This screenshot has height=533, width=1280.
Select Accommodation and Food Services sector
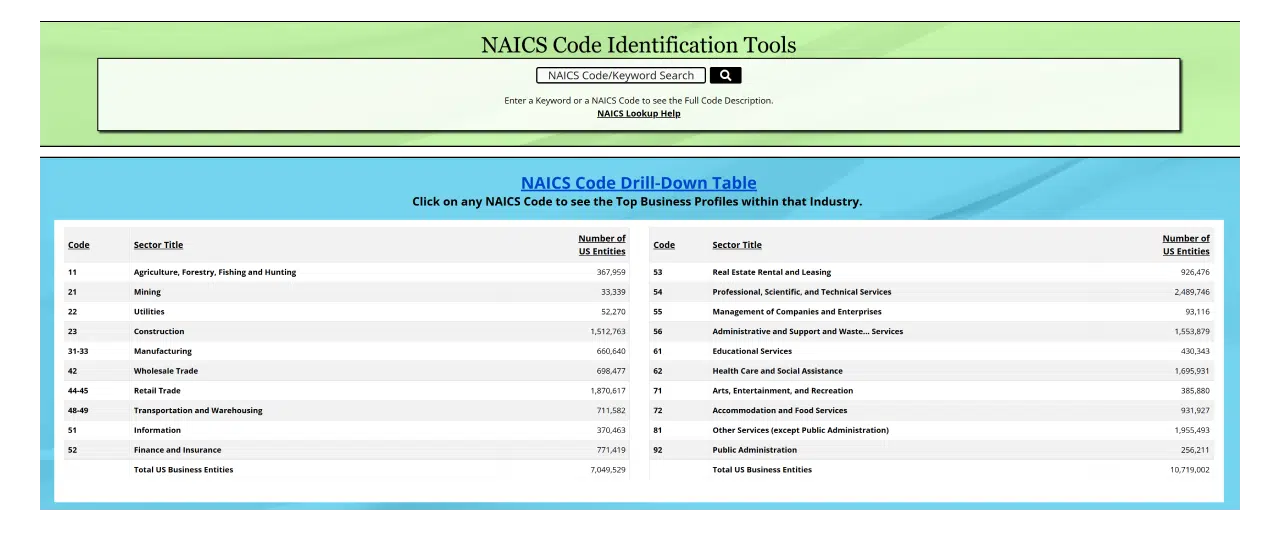(x=780, y=410)
